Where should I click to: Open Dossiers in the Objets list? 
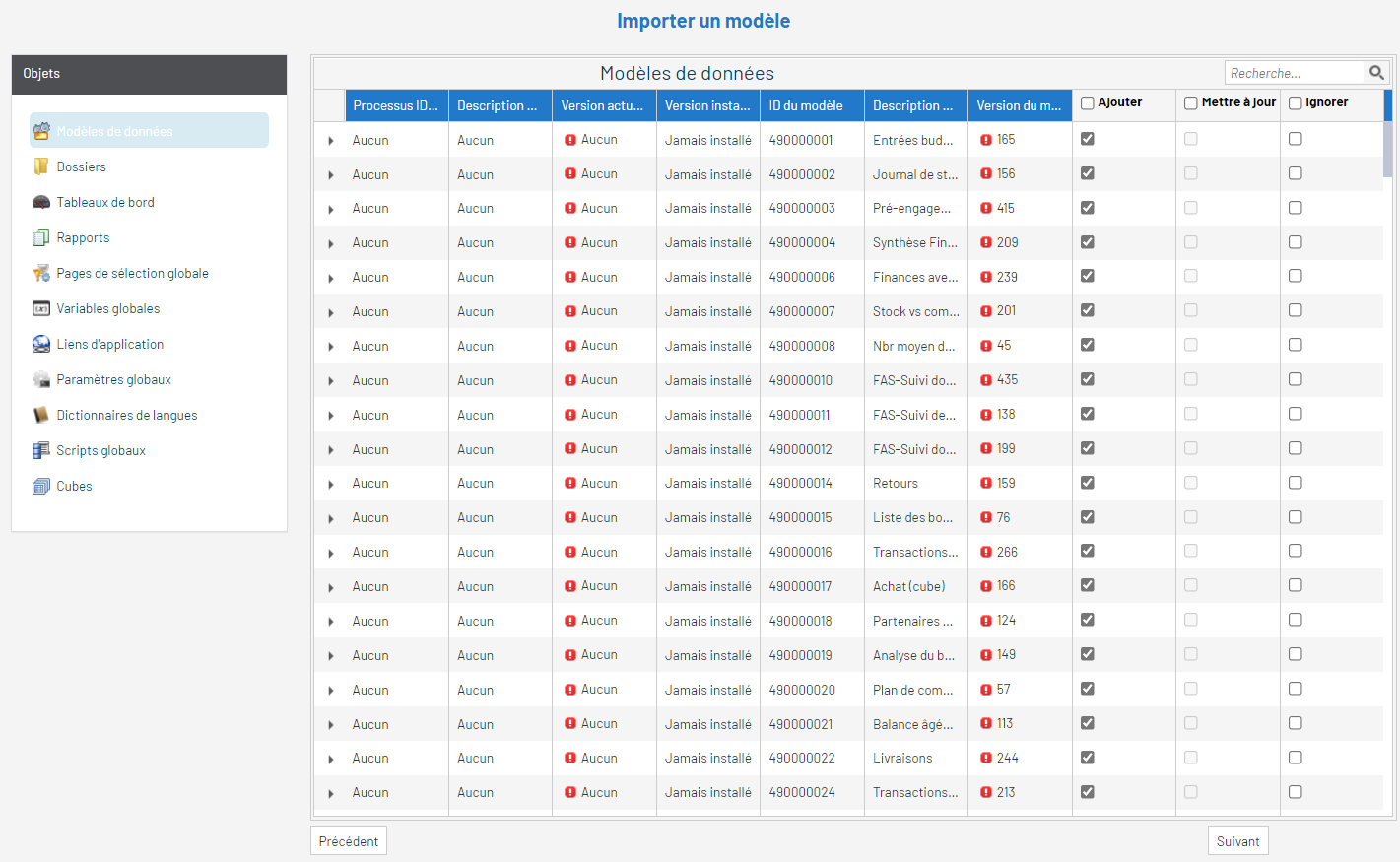click(81, 166)
